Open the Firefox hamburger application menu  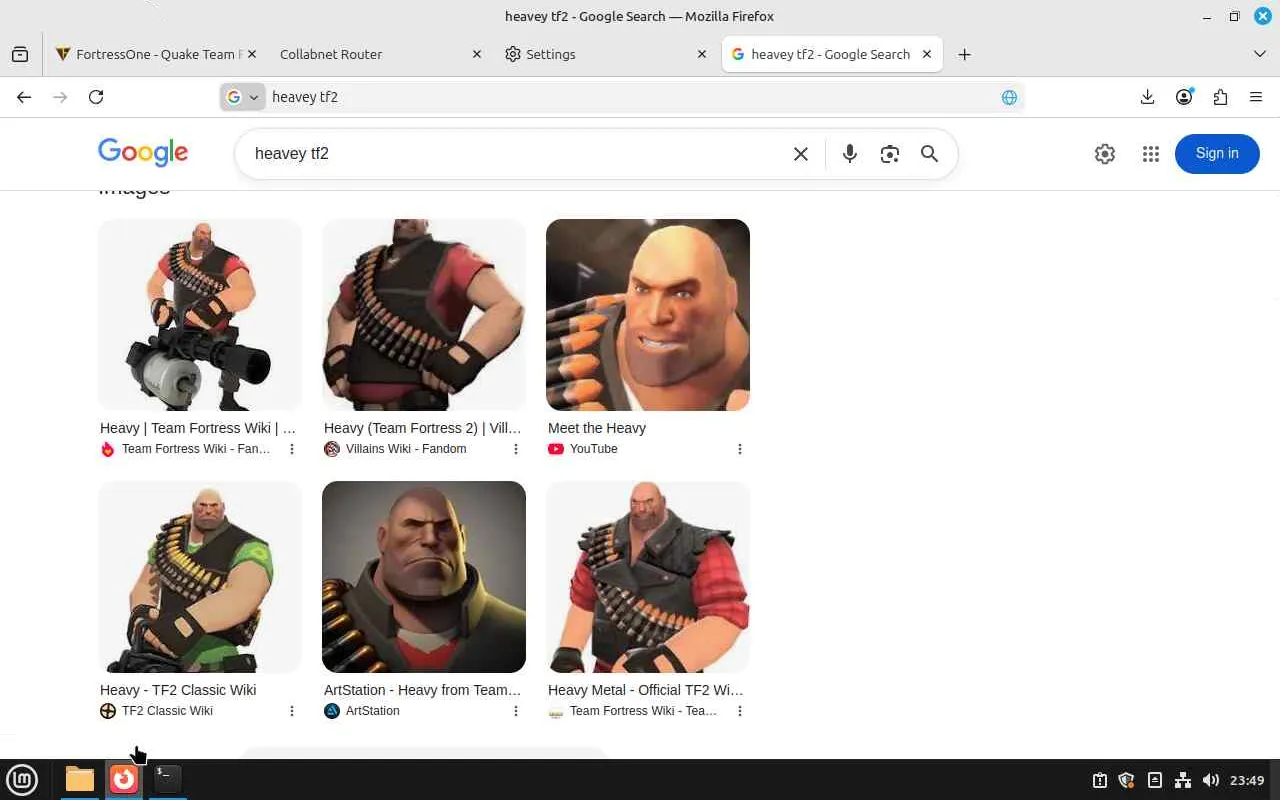tap(1256, 97)
